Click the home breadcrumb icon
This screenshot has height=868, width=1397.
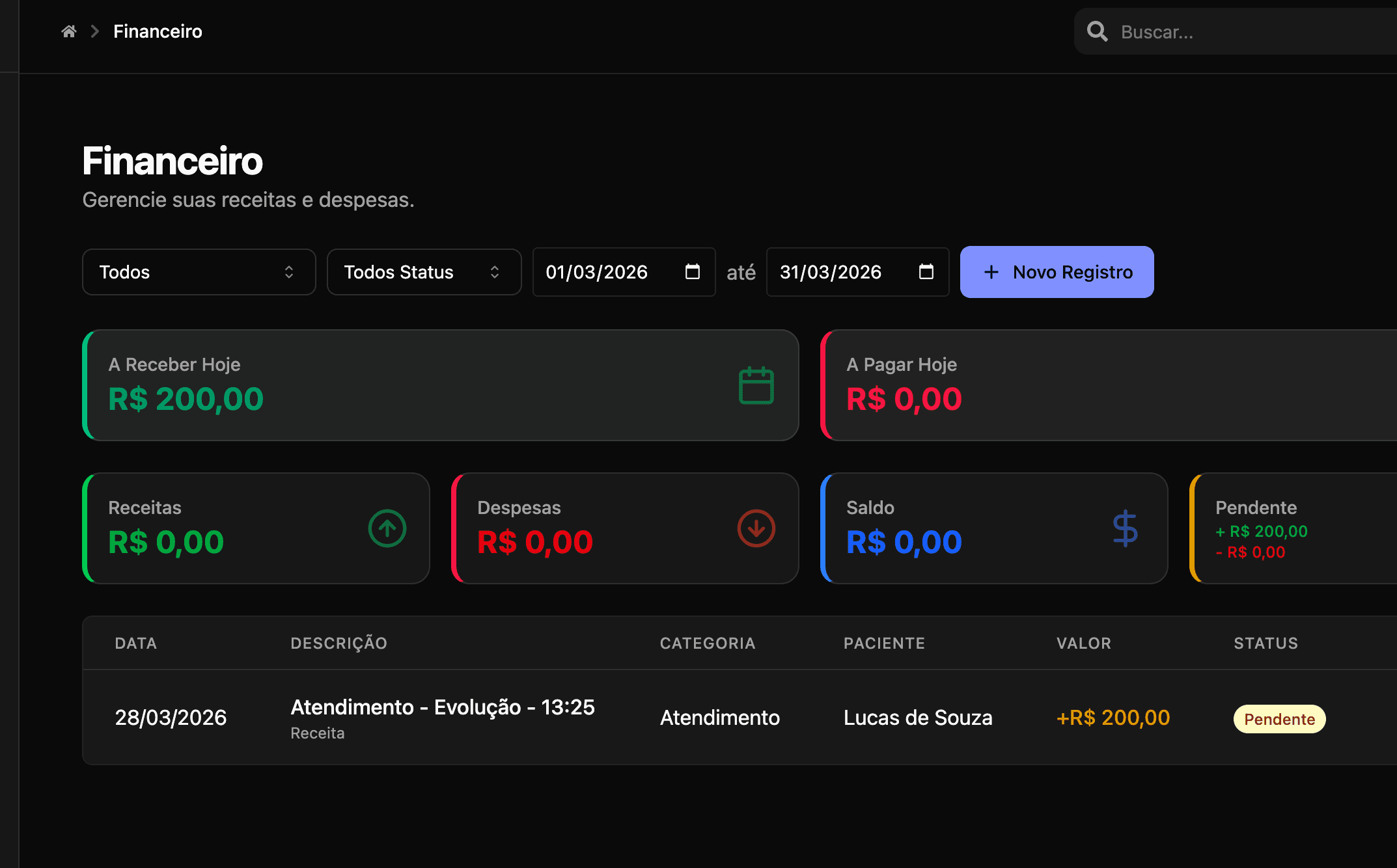coord(69,31)
